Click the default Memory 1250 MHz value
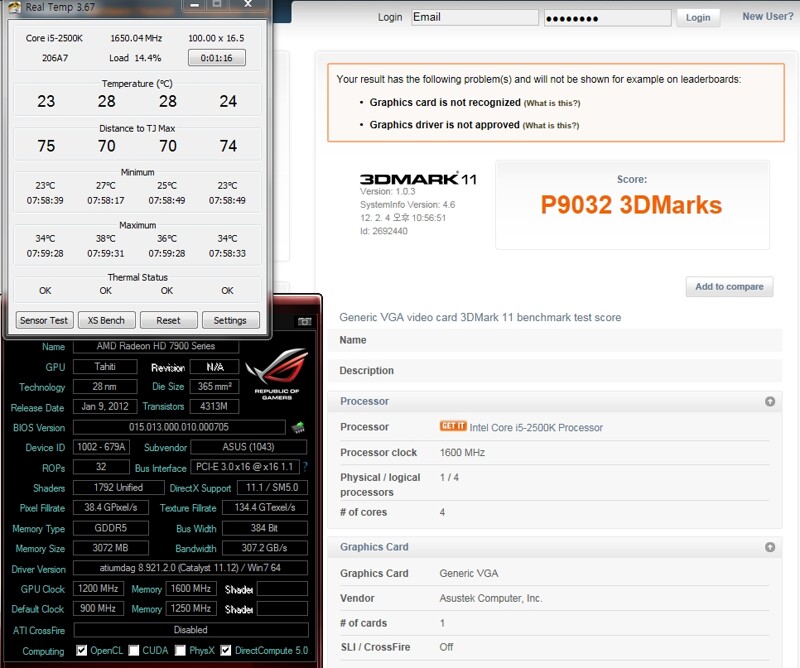Viewport: 800px width, 668px height. 191,609
